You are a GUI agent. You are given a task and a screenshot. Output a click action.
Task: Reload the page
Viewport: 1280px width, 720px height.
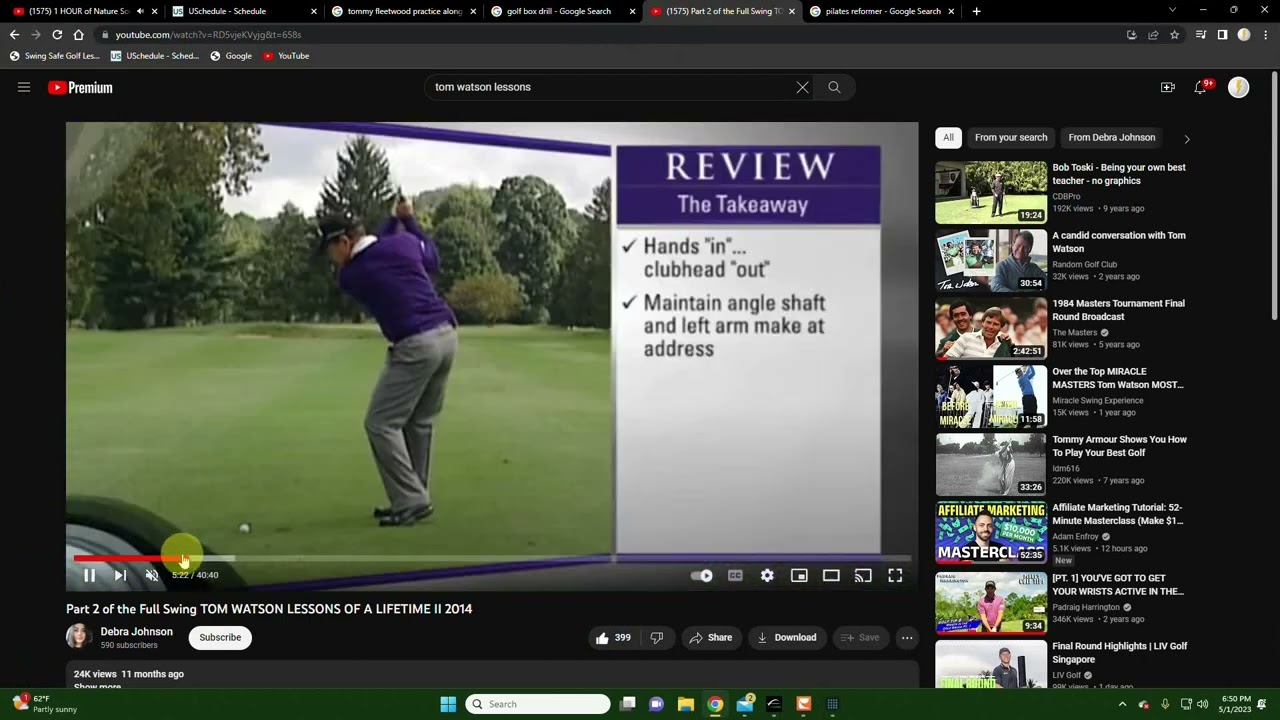pyautogui.click(x=57, y=34)
